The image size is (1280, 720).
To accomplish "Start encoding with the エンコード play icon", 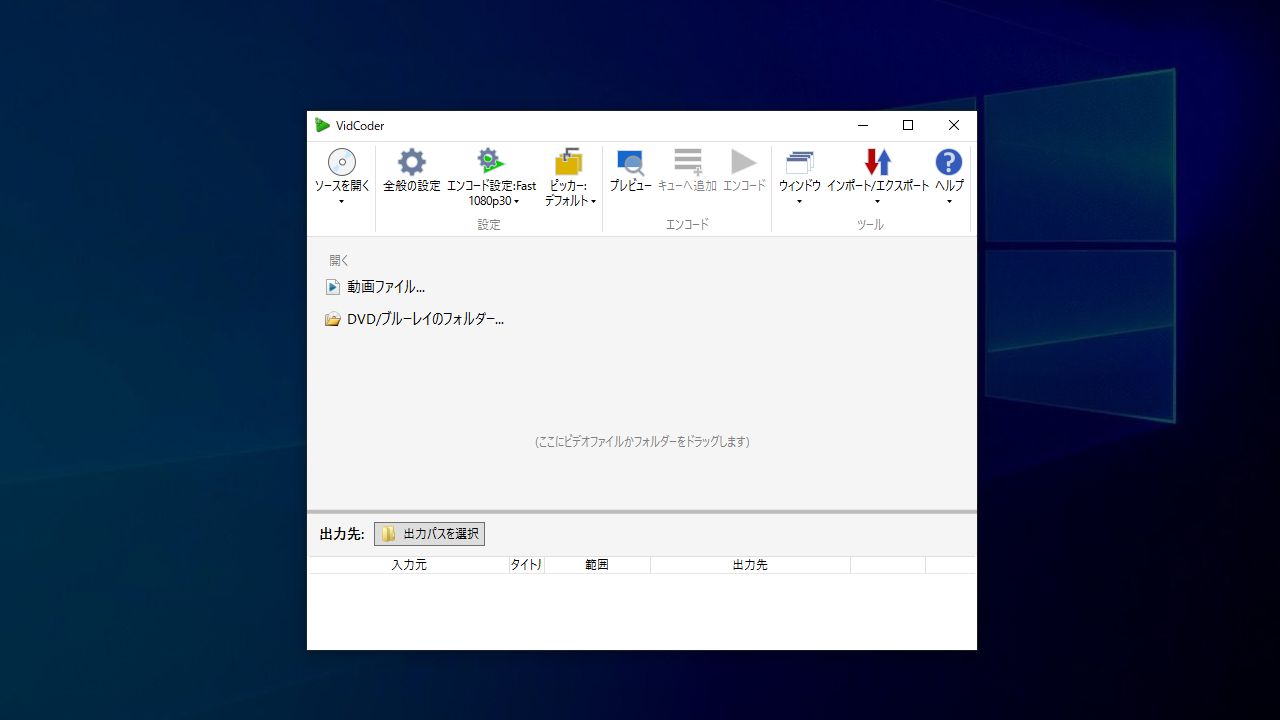I will (x=744, y=162).
